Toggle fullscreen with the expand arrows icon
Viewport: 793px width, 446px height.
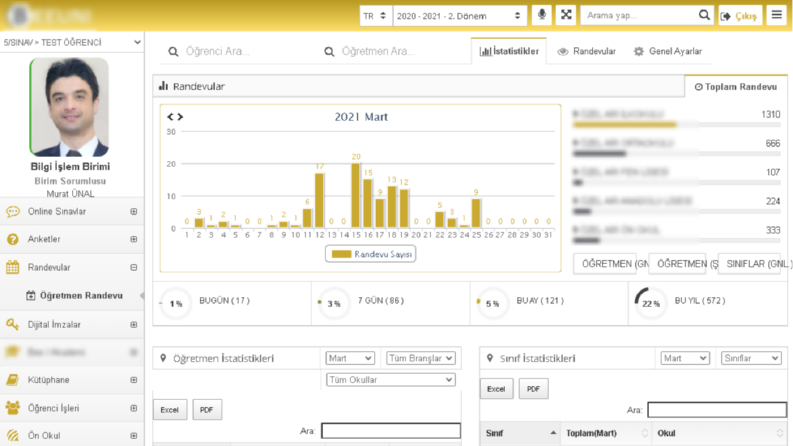click(x=566, y=15)
